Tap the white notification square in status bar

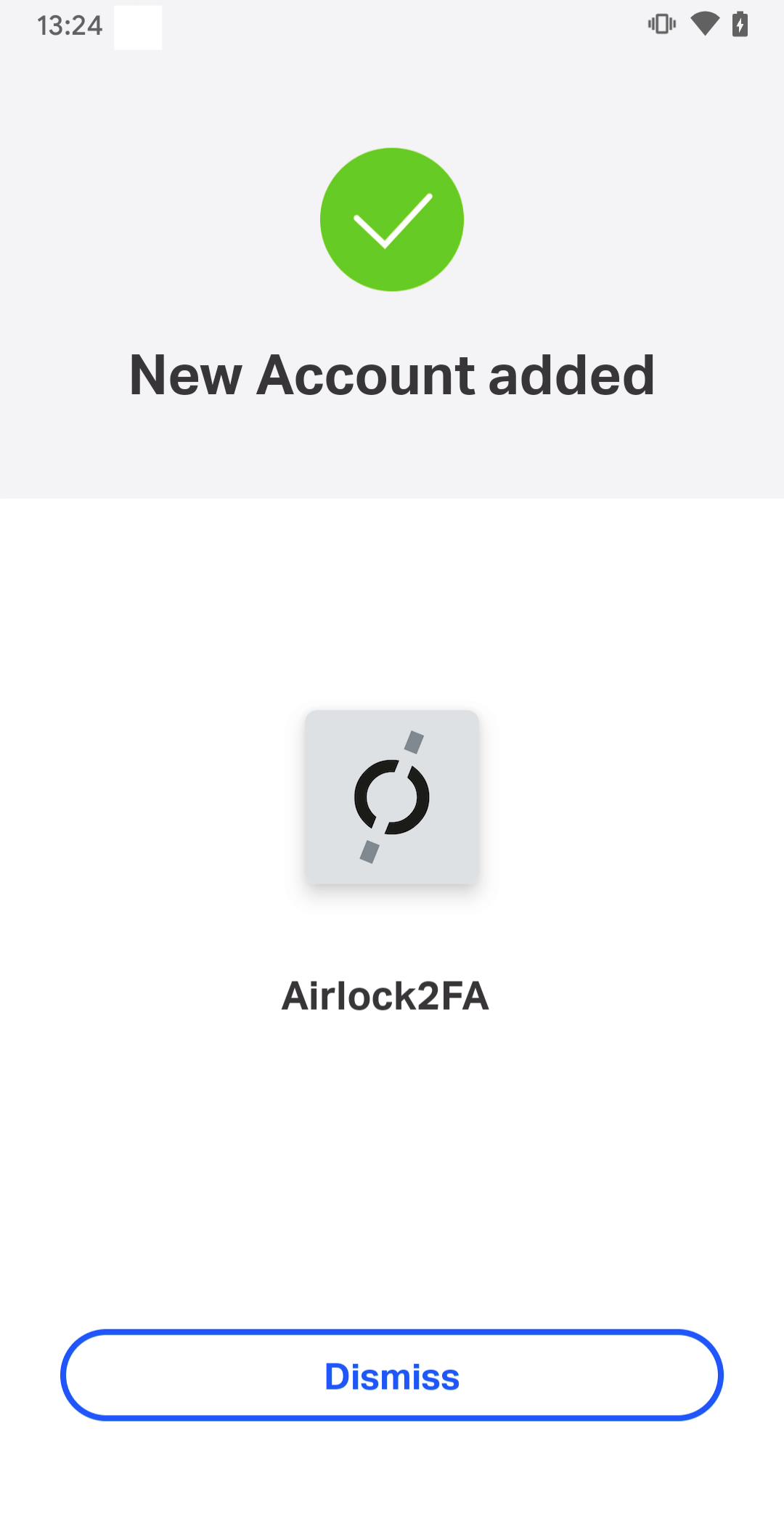point(138,28)
